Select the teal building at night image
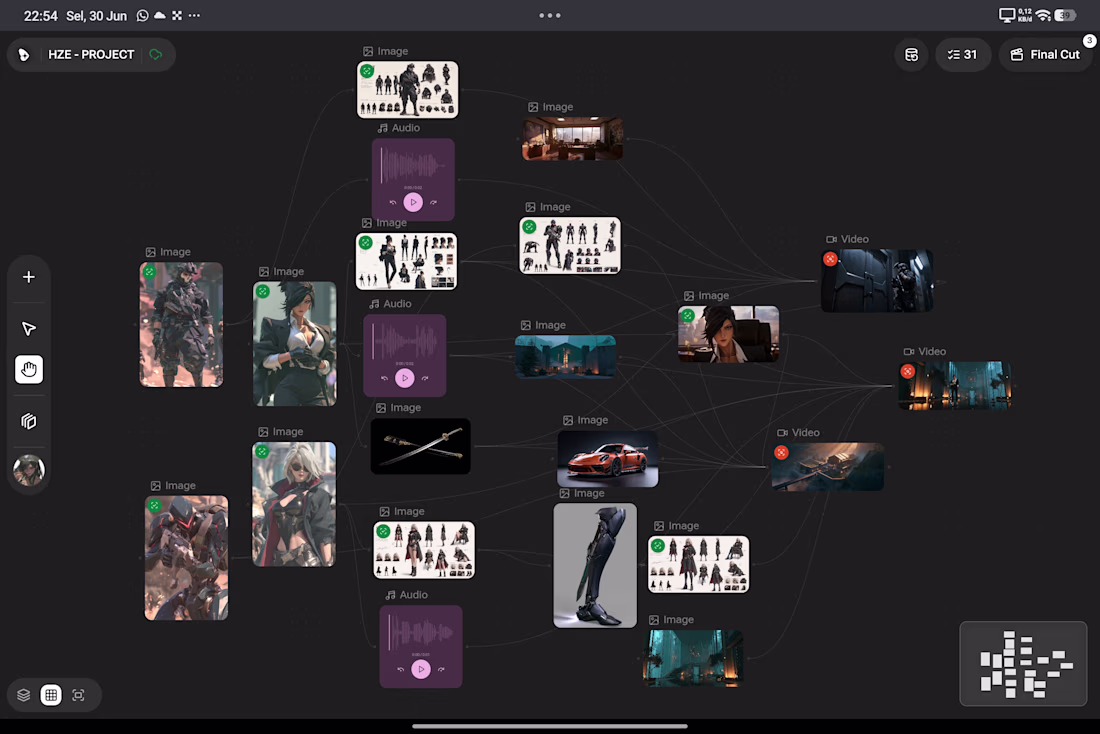Image resolution: width=1100 pixels, height=734 pixels. tap(565, 356)
